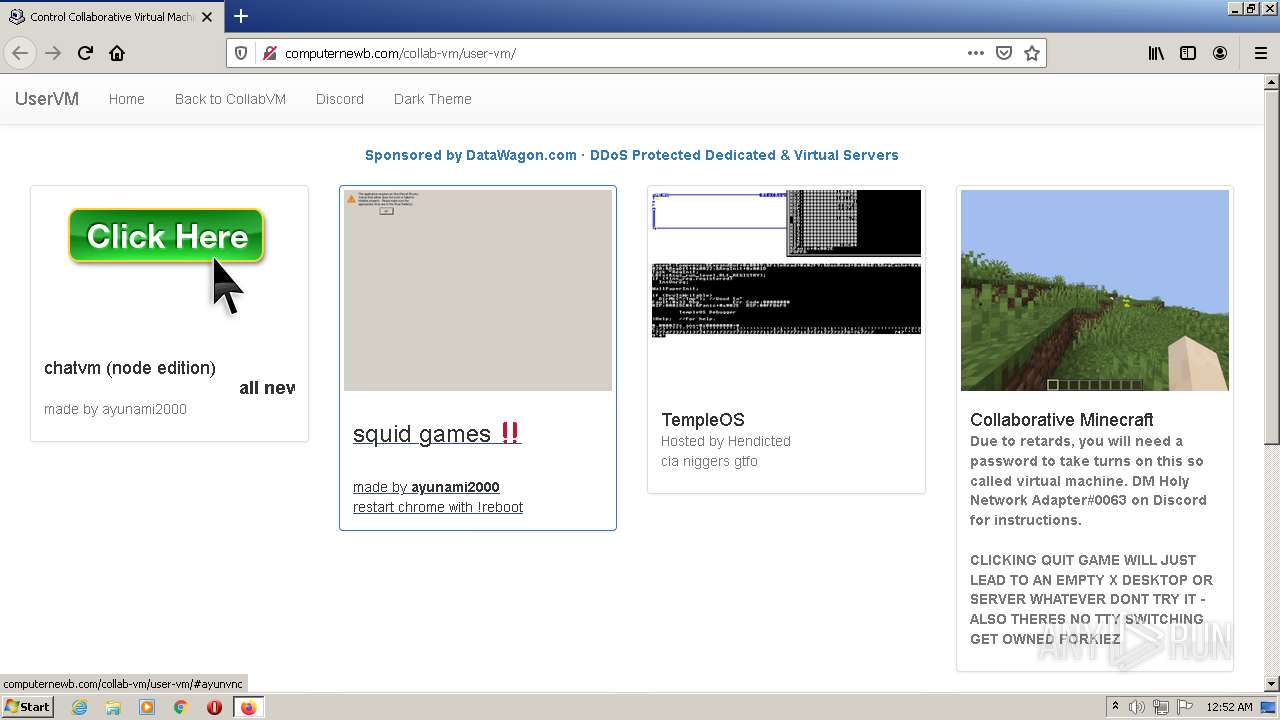This screenshot has height=720, width=1280.
Task: Open the TempleOS title
Action: click(703, 420)
